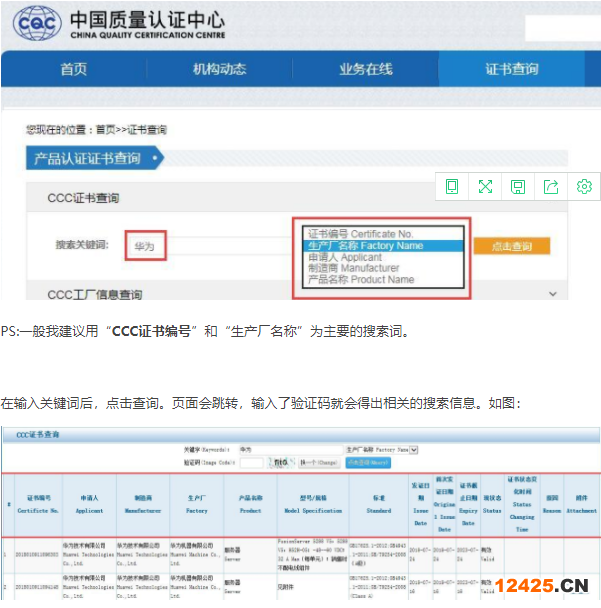Click the 证书截止日期 Expiry Date column header
601x608 pixels.
[468, 504]
